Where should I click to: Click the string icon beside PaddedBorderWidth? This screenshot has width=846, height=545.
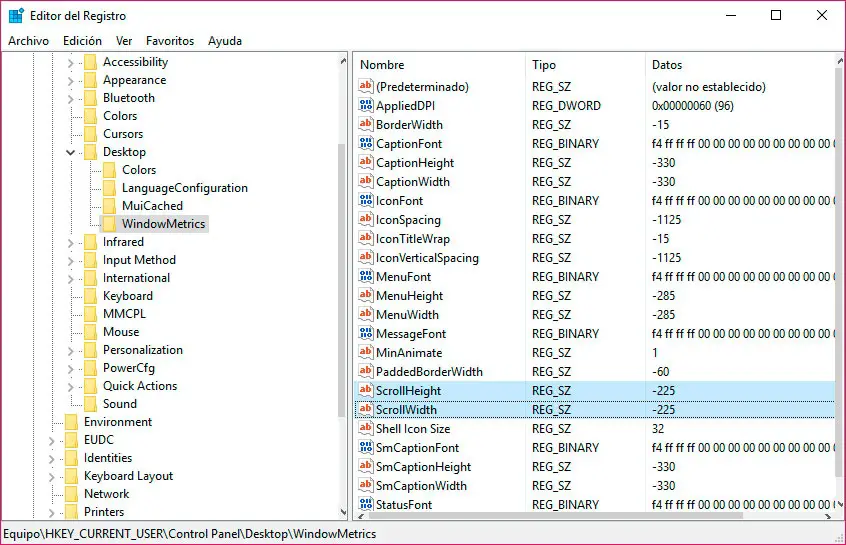point(366,371)
